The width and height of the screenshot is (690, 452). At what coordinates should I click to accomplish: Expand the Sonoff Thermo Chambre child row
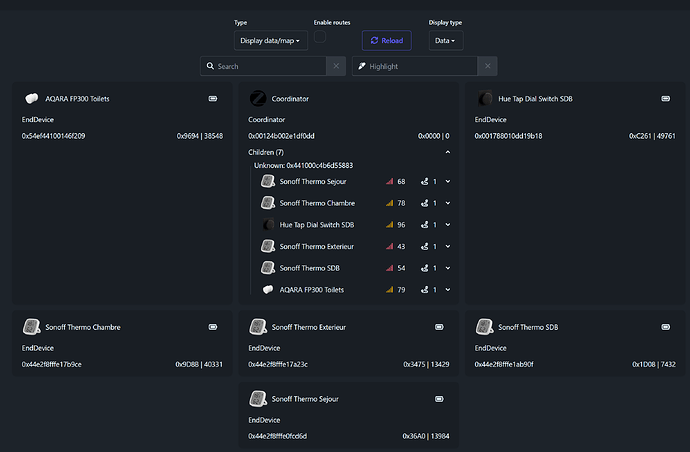click(x=447, y=203)
